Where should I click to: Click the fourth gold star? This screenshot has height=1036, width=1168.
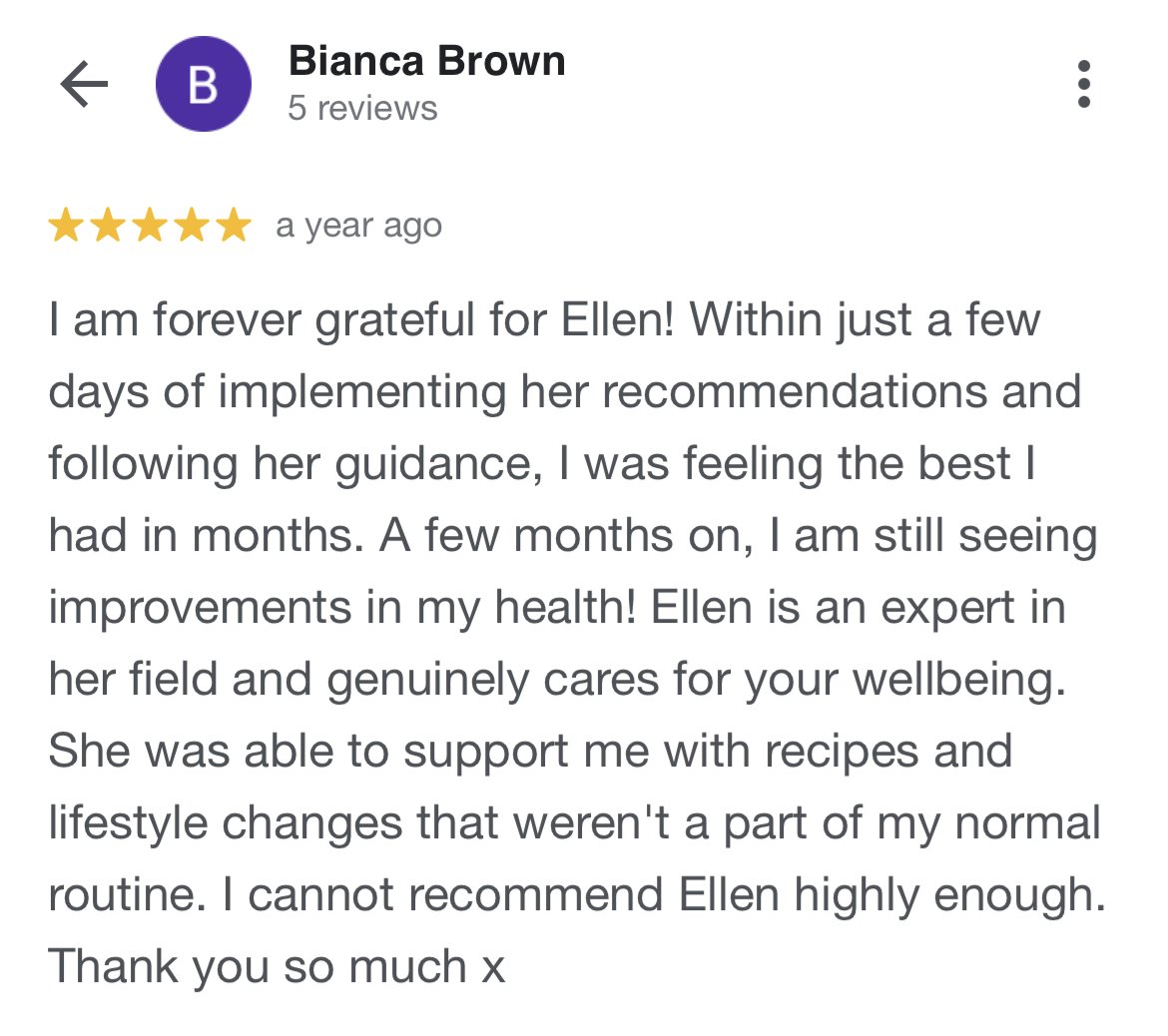tap(193, 225)
